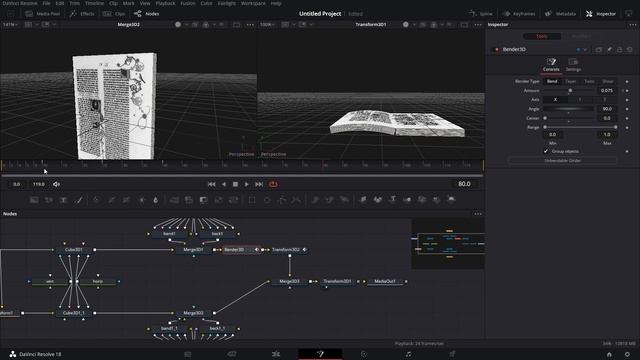Add Image Plane 3D node from toolbar
Viewport: 640px width, 360px height.
tap(363, 200)
